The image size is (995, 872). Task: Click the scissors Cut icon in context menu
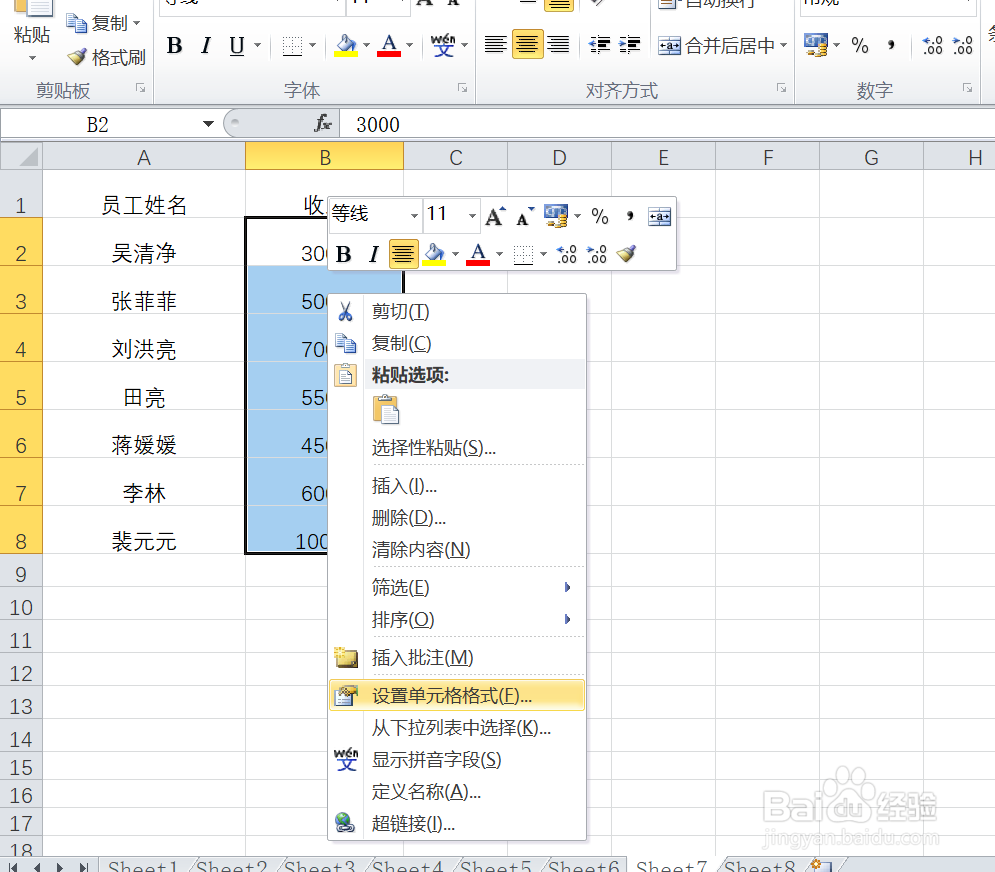click(x=345, y=311)
